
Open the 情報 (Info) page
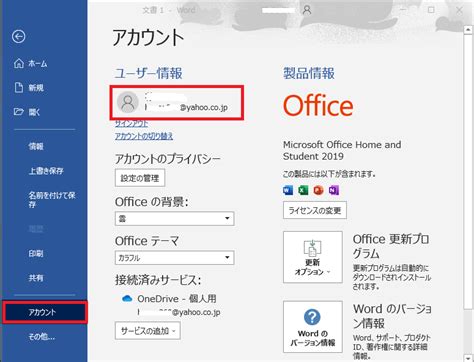(x=36, y=146)
